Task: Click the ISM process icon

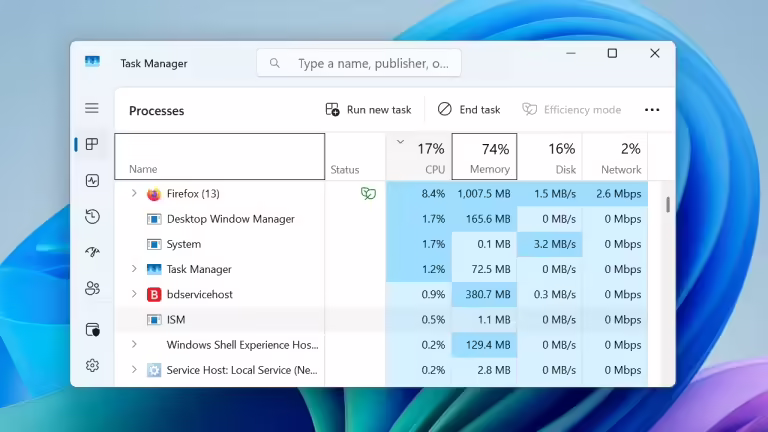Action: tap(154, 320)
